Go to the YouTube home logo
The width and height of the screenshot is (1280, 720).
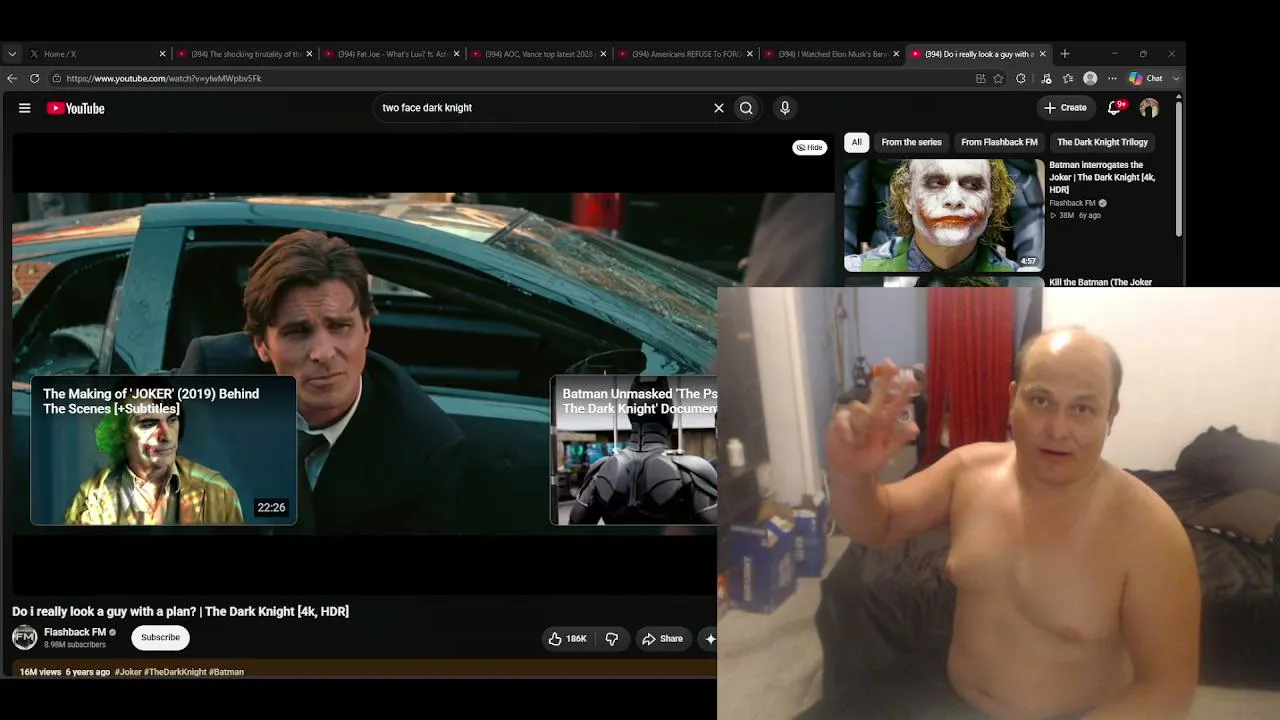(x=76, y=108)
